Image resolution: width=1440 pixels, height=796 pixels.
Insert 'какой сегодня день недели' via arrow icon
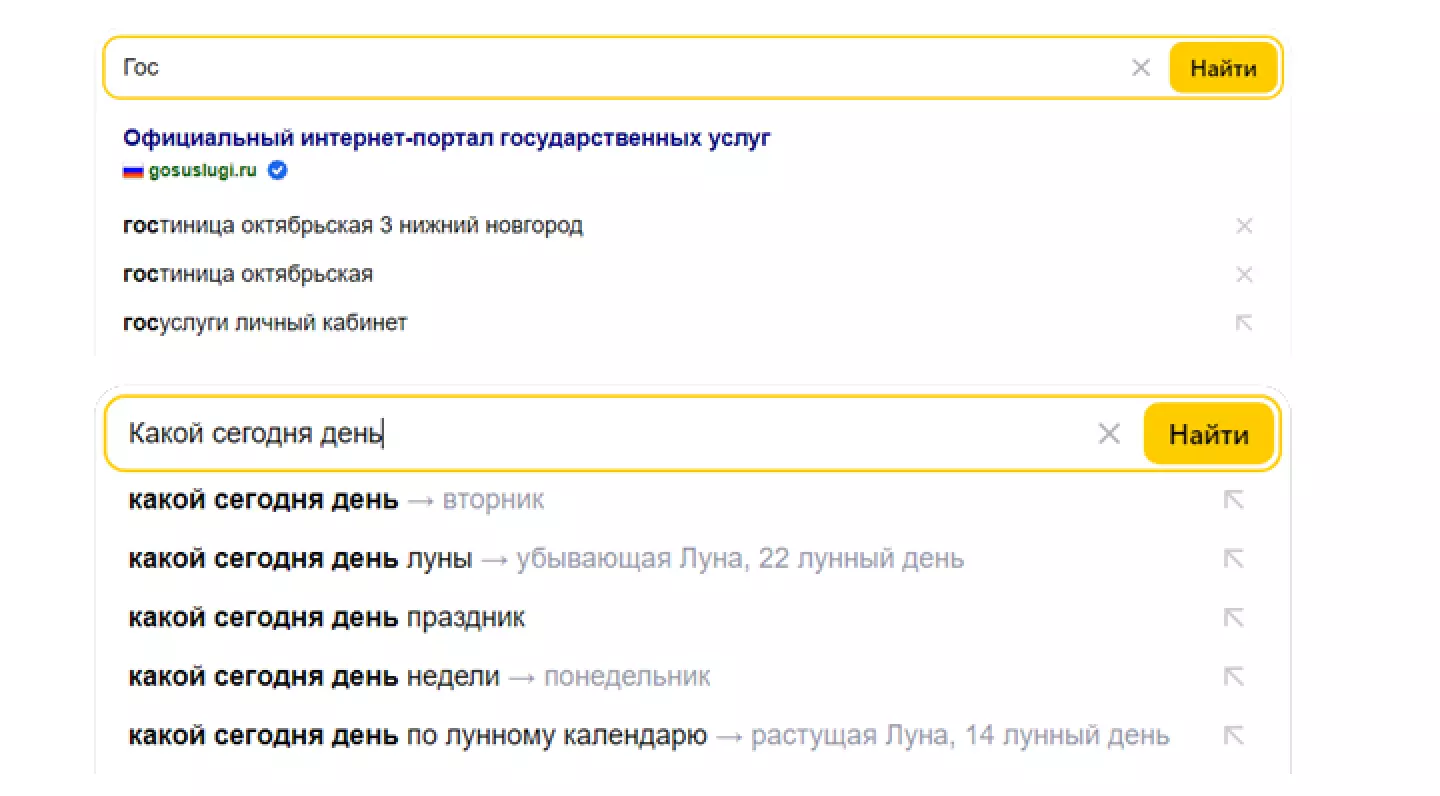pyautogui.click(x=1234, y=677)
